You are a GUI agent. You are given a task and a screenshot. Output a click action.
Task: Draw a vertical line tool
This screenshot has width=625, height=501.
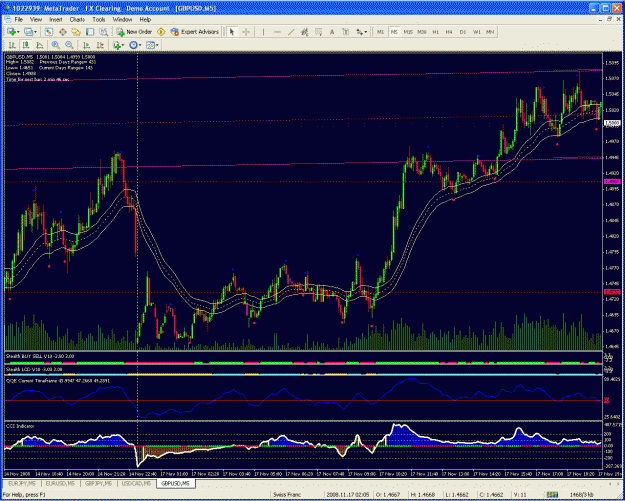pos(263,32)
